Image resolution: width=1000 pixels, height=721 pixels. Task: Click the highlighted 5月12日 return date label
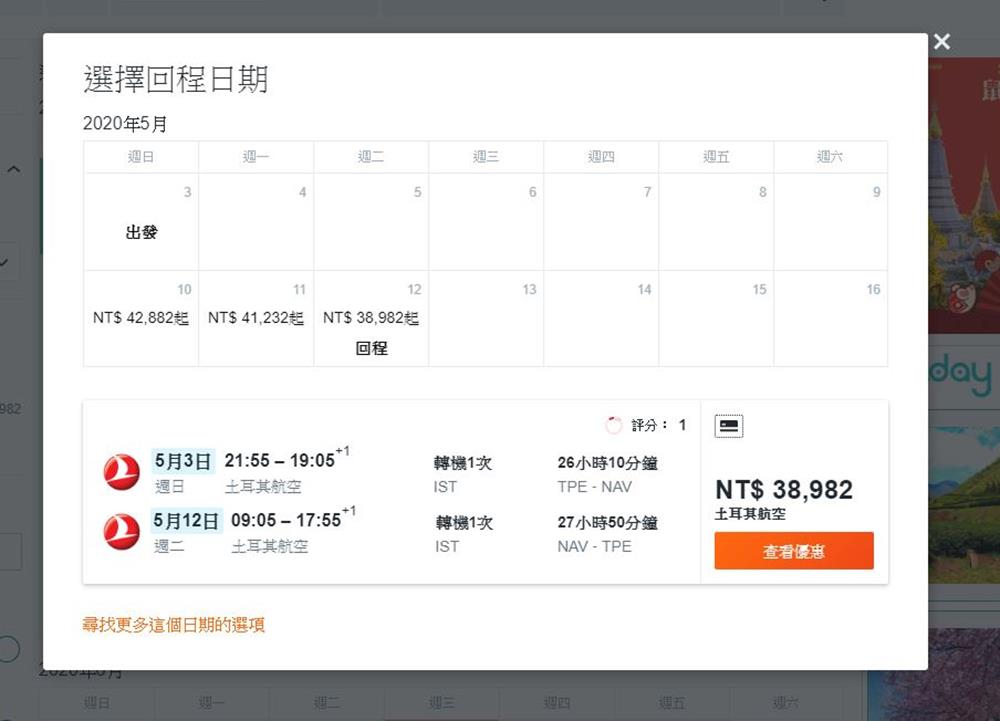(x=186, y=521)
